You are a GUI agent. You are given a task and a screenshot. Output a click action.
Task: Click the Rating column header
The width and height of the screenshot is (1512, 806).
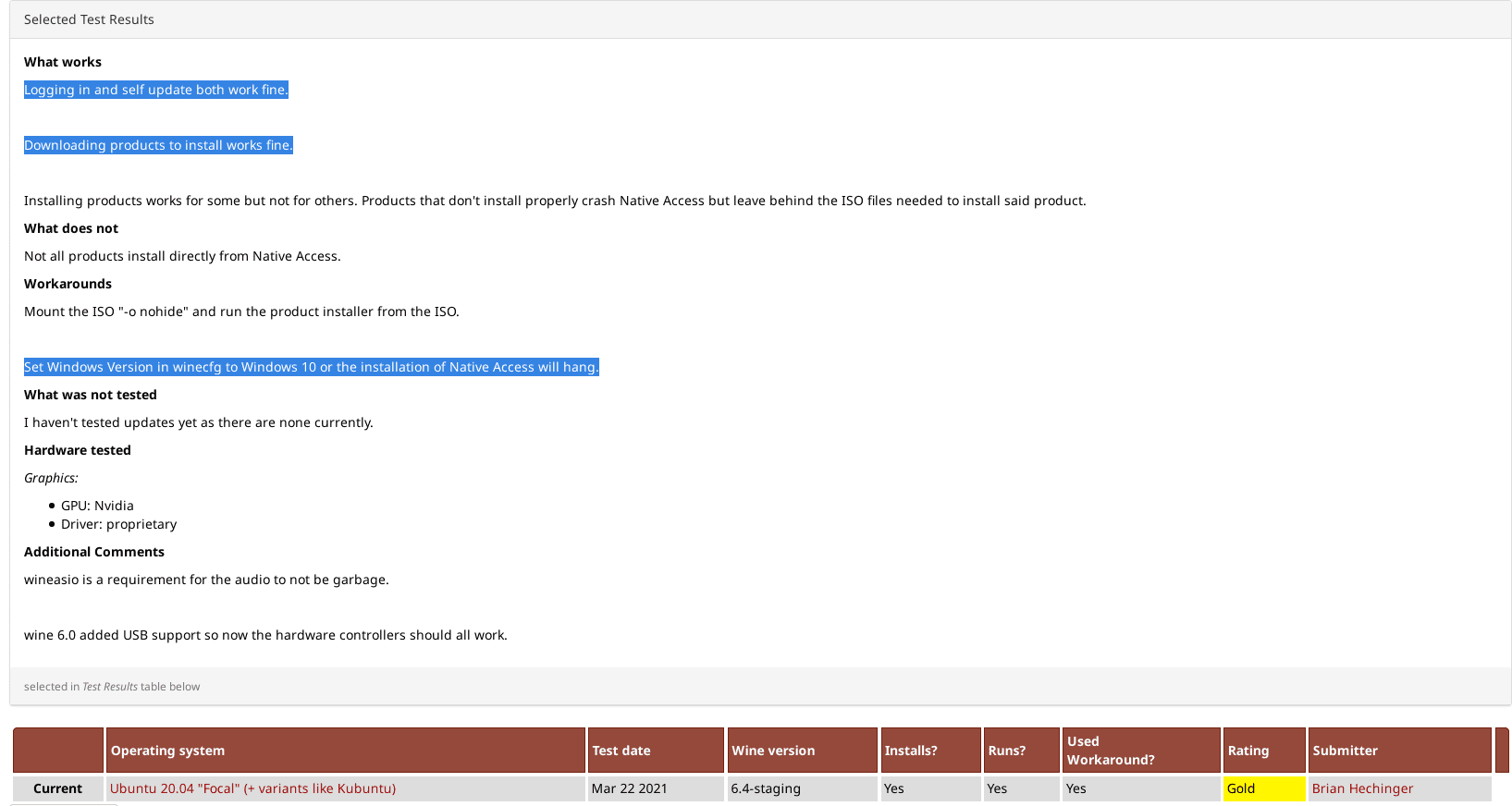point(1248,751)
